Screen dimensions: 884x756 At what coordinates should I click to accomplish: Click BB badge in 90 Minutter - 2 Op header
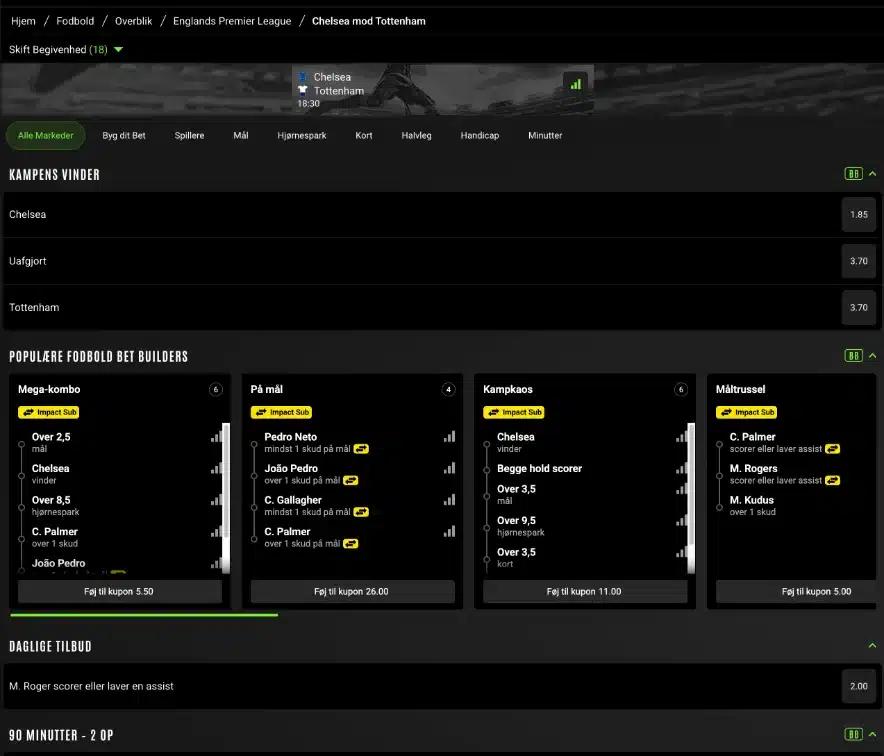coord(854,734)
